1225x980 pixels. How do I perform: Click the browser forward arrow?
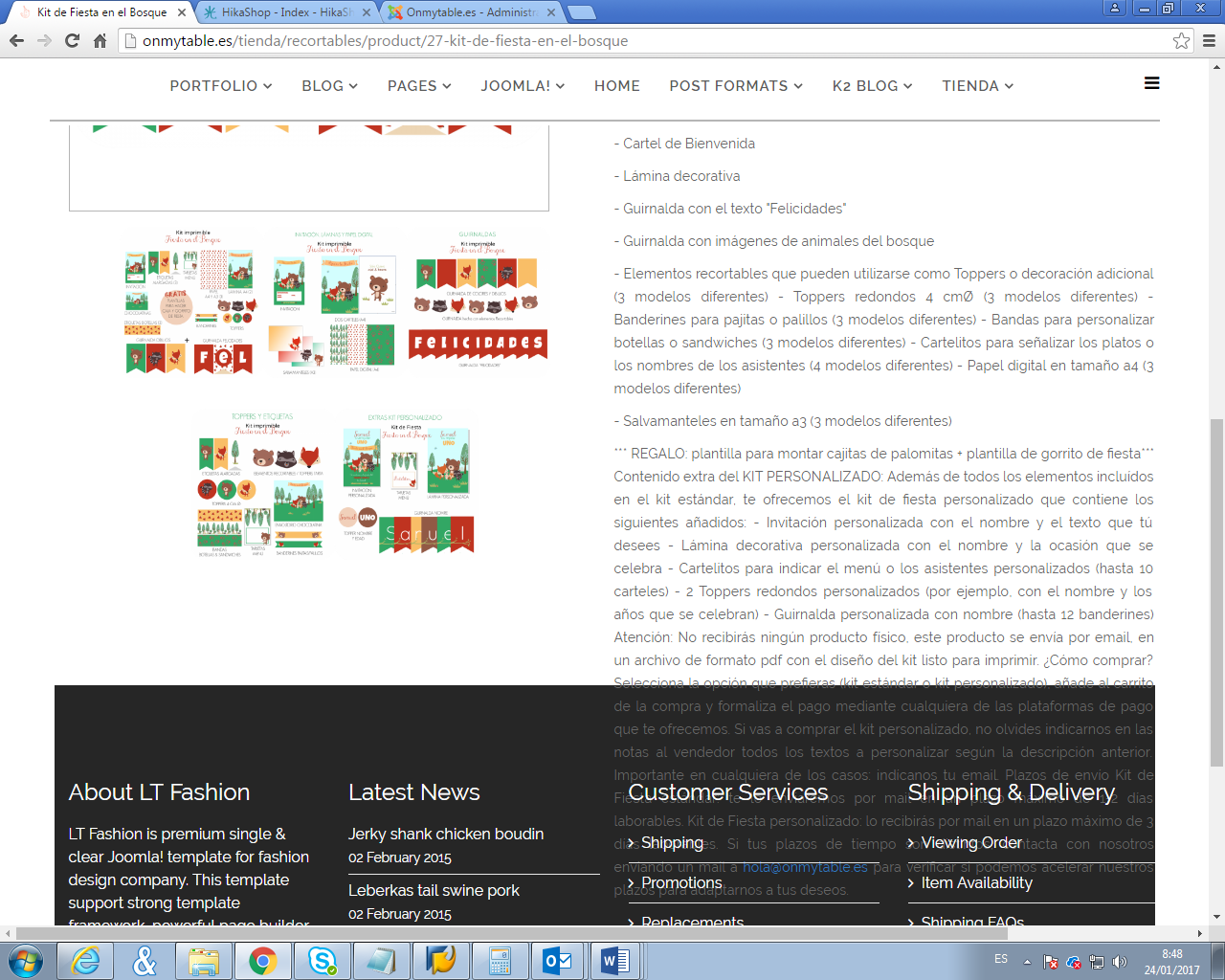click(x=44, y=40)
